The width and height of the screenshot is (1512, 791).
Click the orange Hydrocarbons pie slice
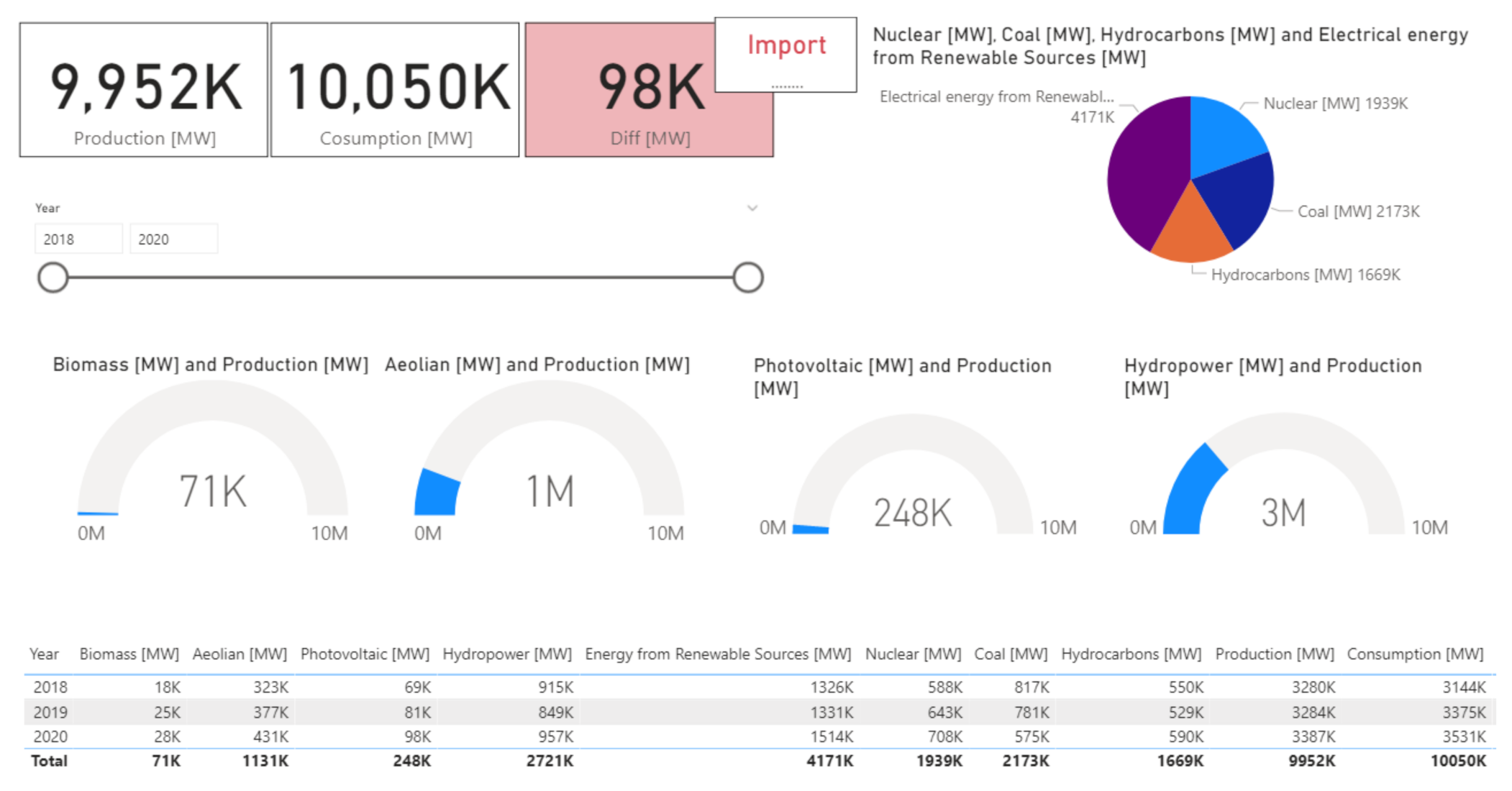pyautogui.click(x=1192, y=234)
